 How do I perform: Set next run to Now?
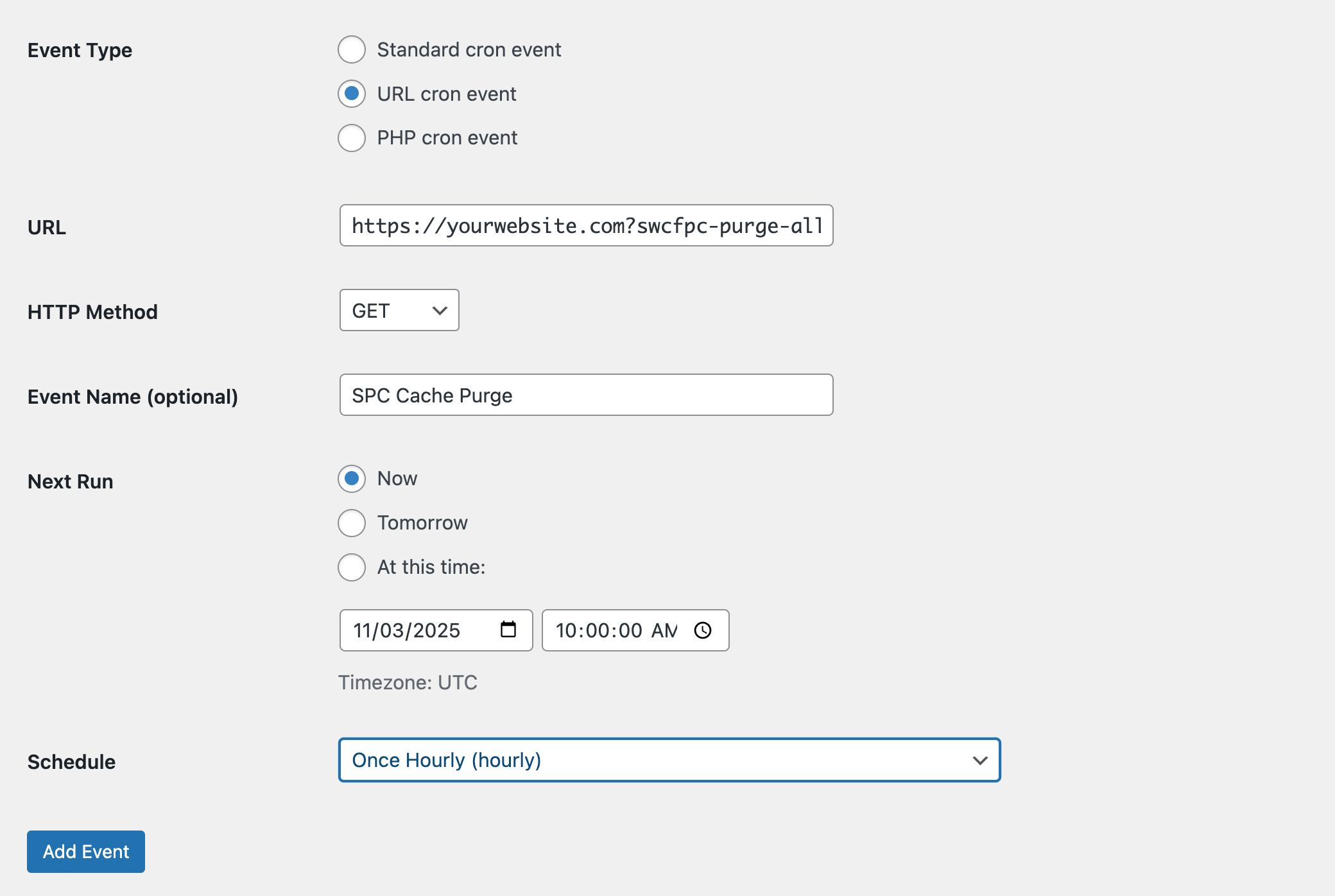pos(352,479)
